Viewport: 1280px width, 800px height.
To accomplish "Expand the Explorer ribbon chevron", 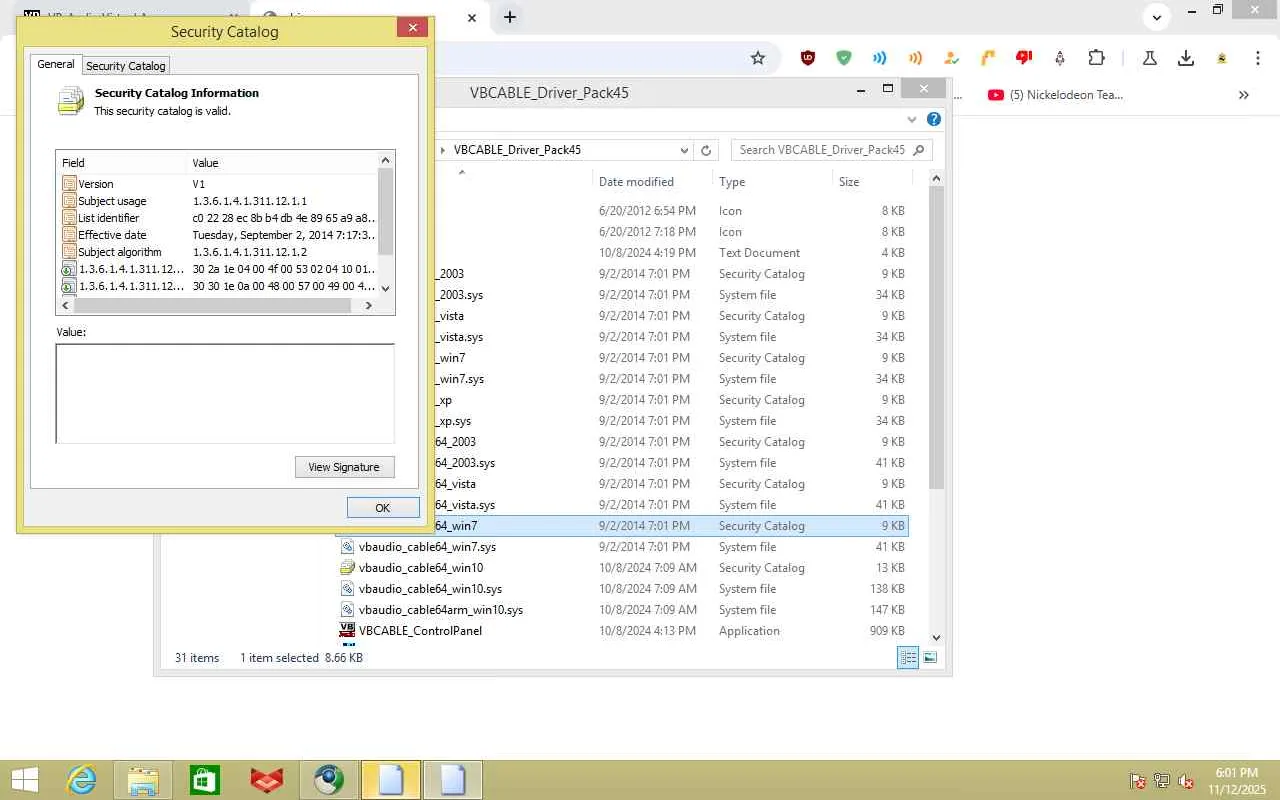I will [911, 119].
